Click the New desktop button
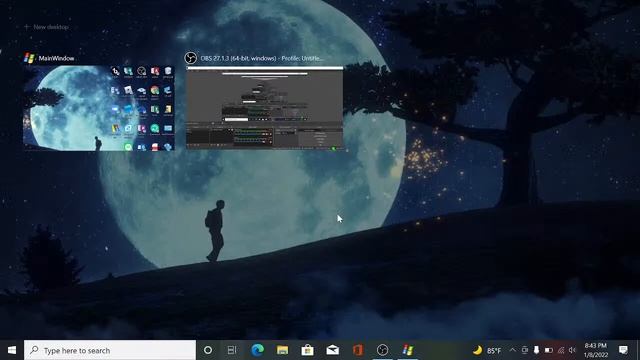The image size is (640, 360). tap(46, 27)
